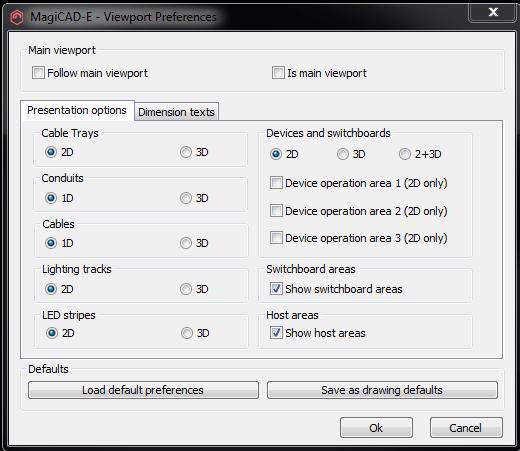This screenshot has width=520, height=451.
Task: Uncheck Show switchboard areas
Action: (276, 289)
